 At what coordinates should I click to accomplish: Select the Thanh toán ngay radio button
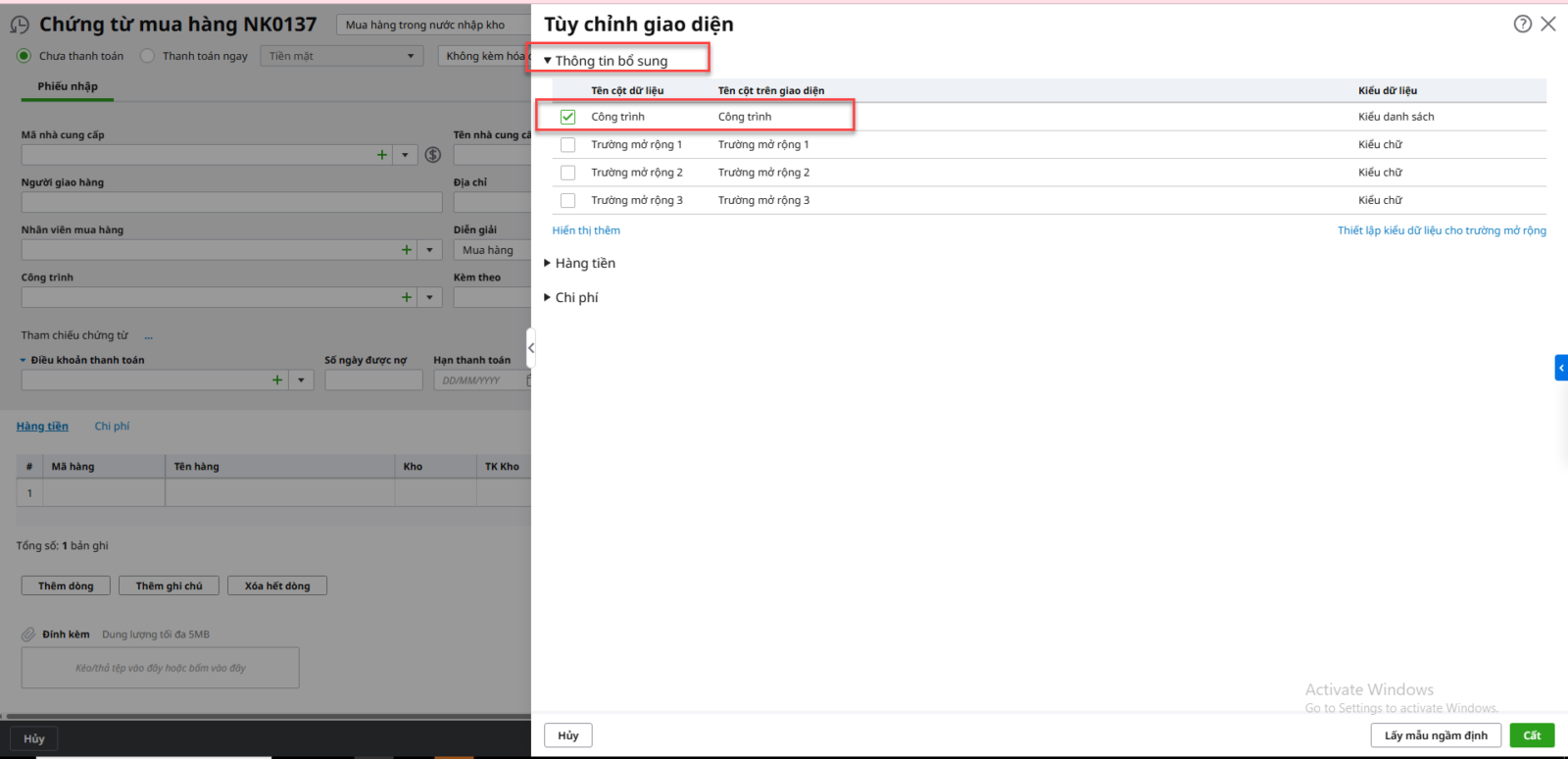pos(148,56)
